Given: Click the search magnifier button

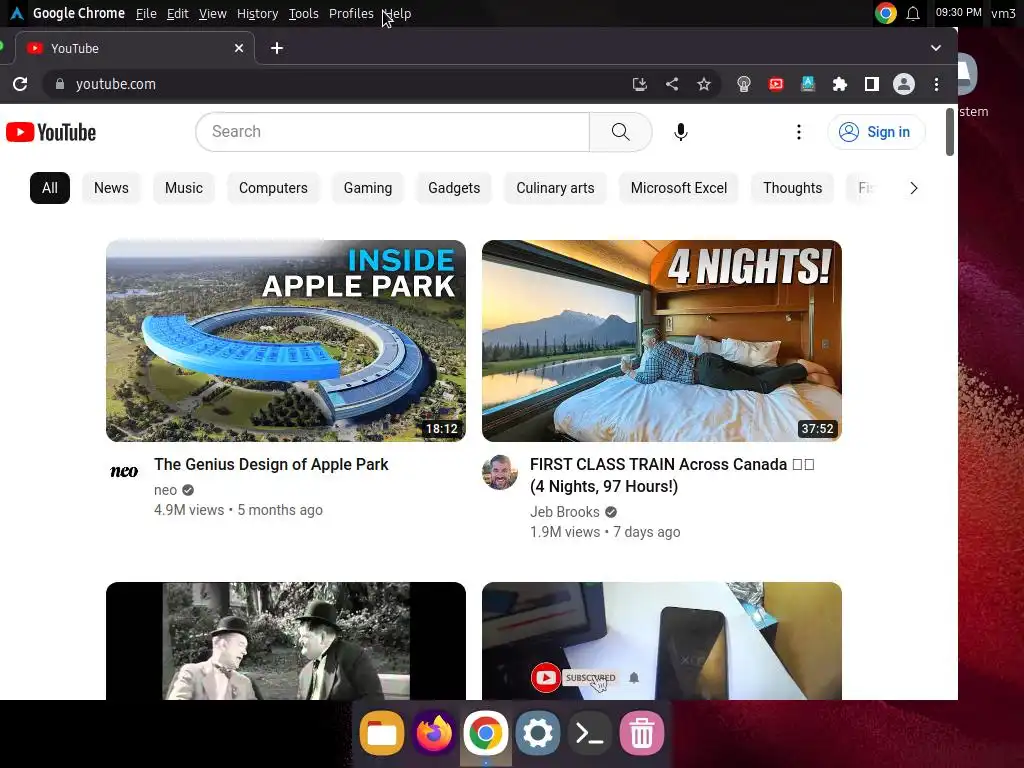Looking at the screenshot, I should (620, 132).
